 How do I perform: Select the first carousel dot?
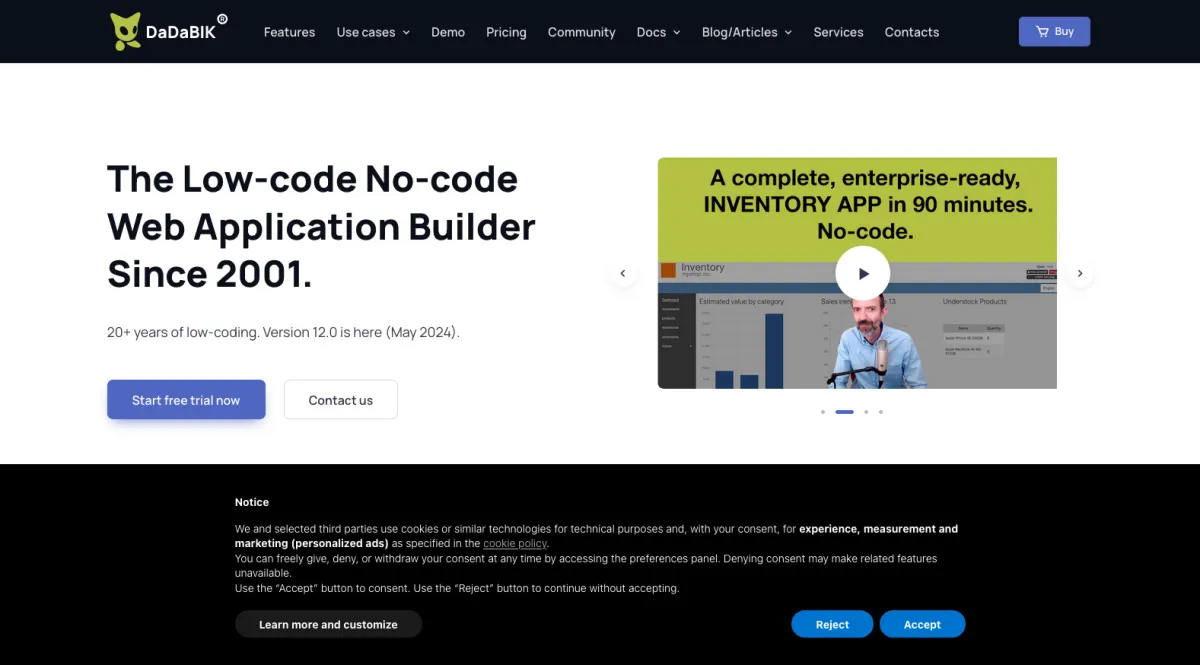point(823,412)
